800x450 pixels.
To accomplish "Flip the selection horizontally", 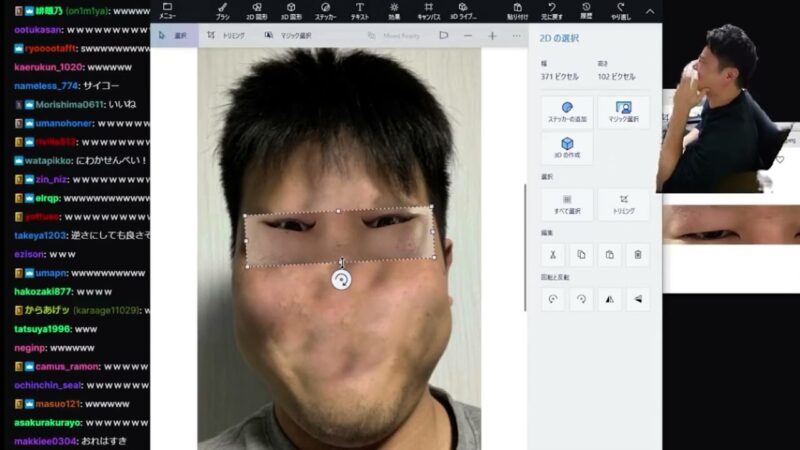I will (x=610, y=299).
